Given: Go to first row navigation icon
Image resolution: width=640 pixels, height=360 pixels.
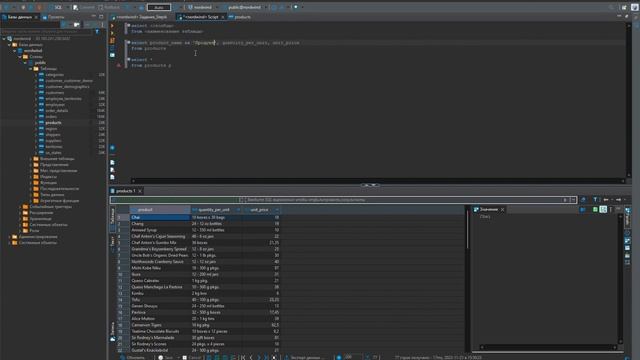Looking at the screenshot, I should pos(243,358).
